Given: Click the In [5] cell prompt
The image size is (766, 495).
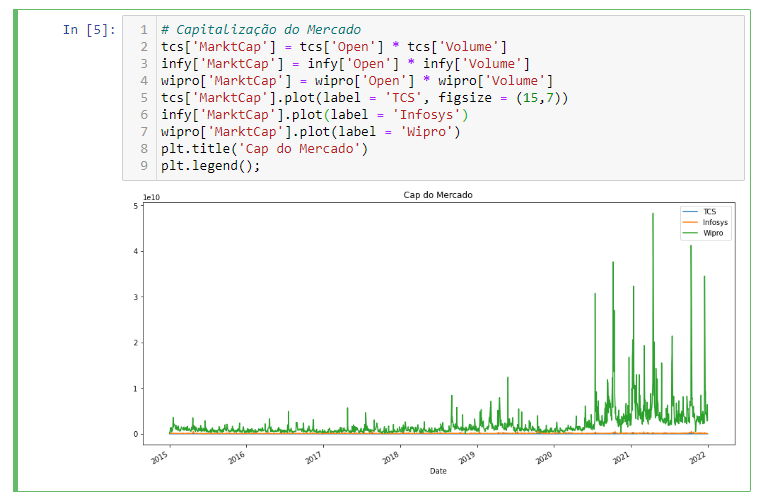Looking at the screenshot, I should pos(89,30).
